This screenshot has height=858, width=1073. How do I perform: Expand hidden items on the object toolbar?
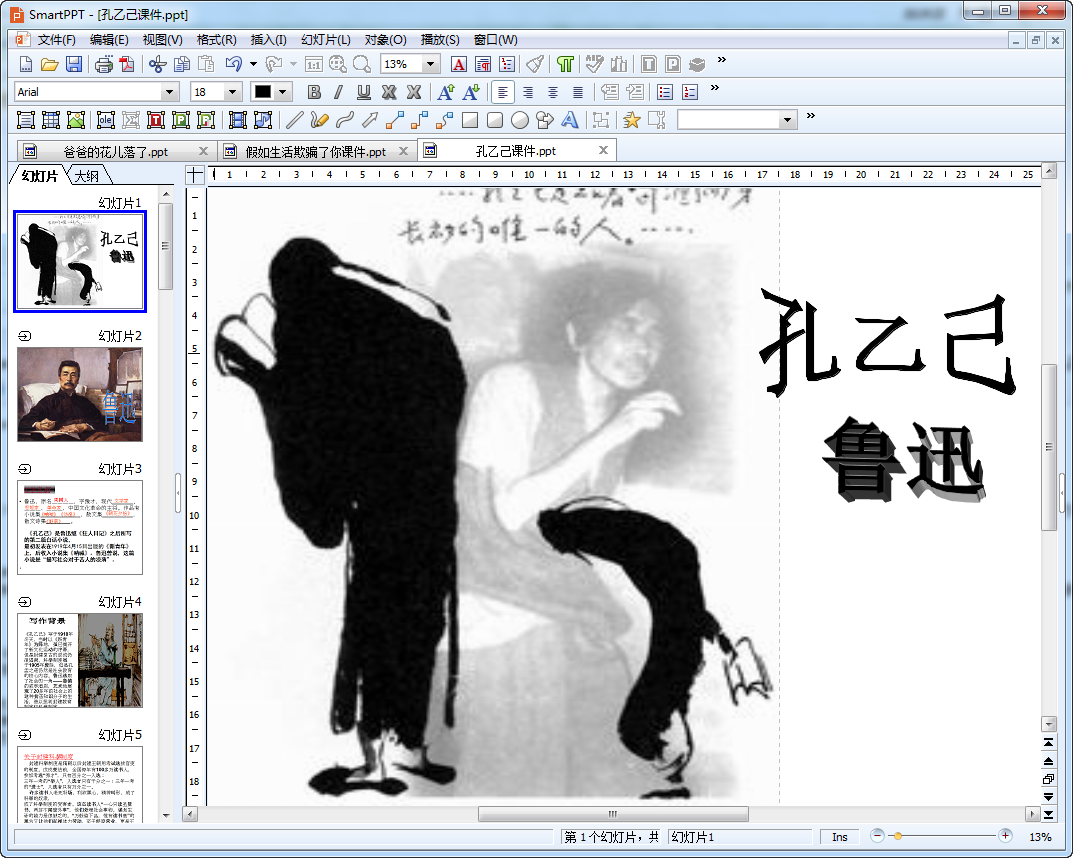(x=810, y=116)
